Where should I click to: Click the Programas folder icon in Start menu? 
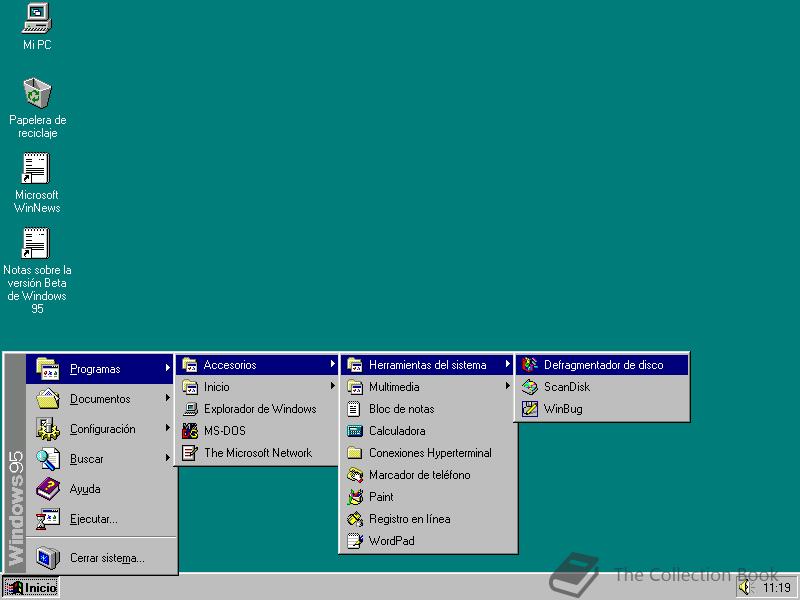pyautogui.click(x=48, y=368)
